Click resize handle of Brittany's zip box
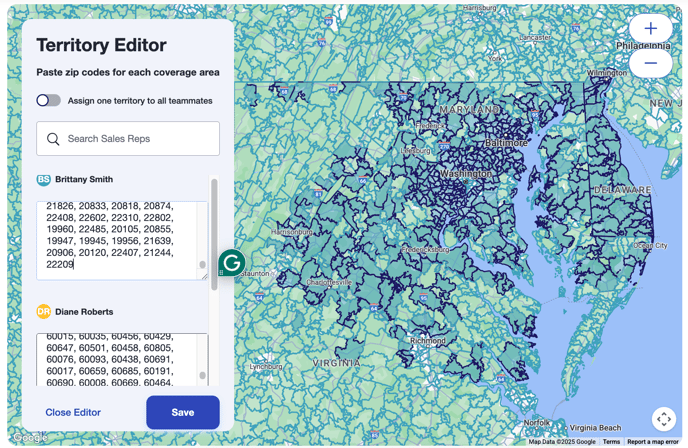 pos(203,275)
